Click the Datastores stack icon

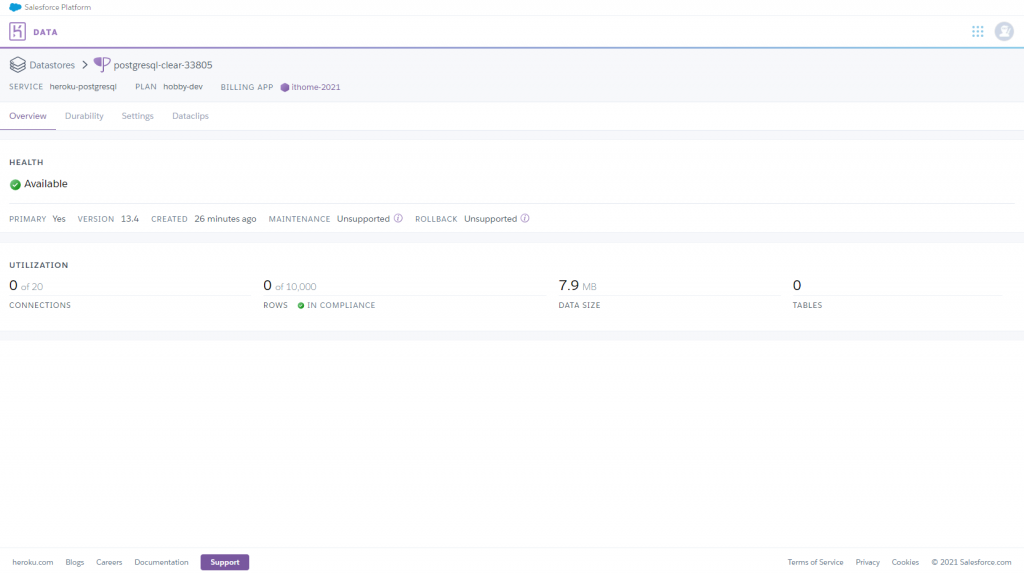pos(18,65)
